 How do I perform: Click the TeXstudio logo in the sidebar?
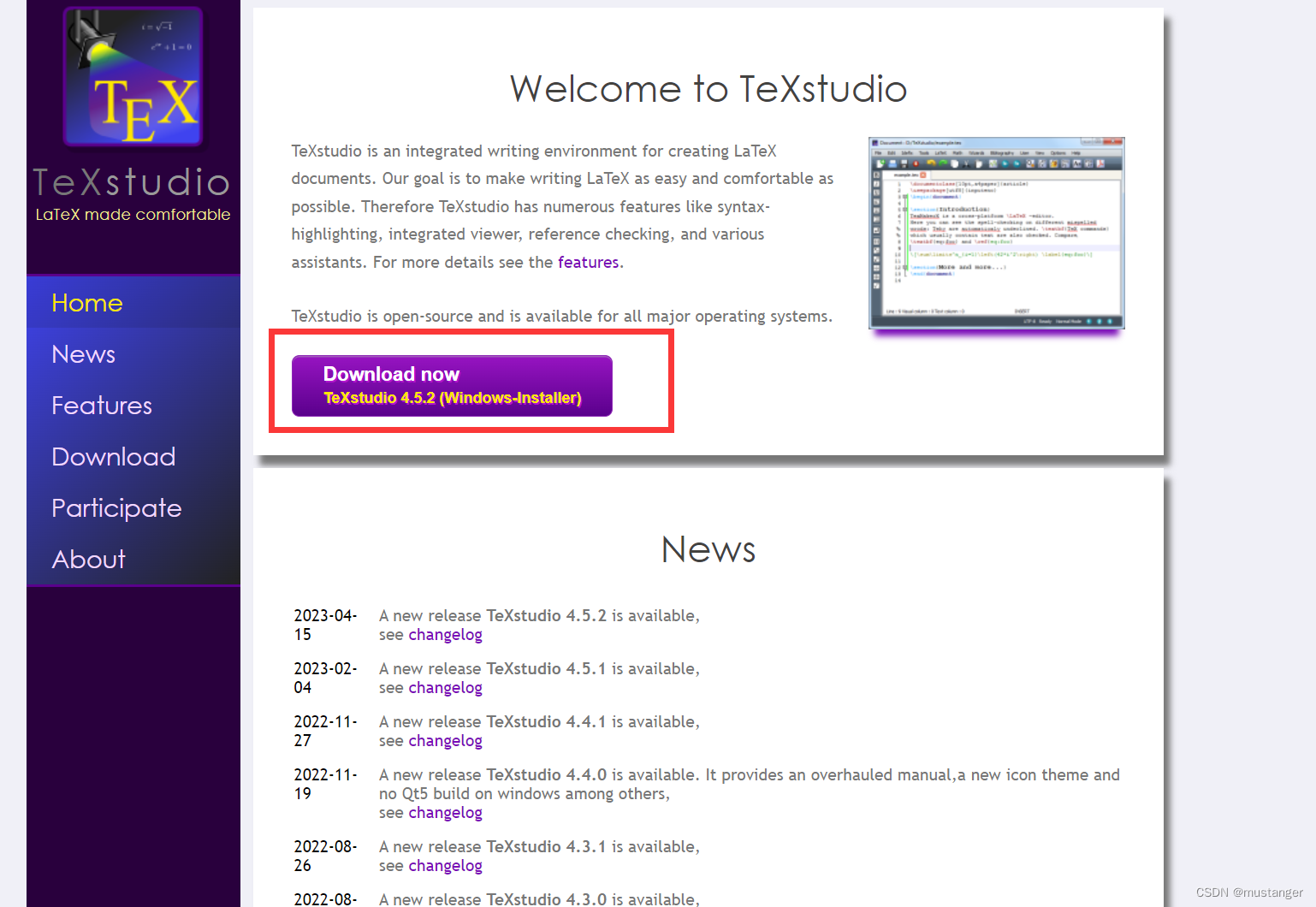pos(133,77)
